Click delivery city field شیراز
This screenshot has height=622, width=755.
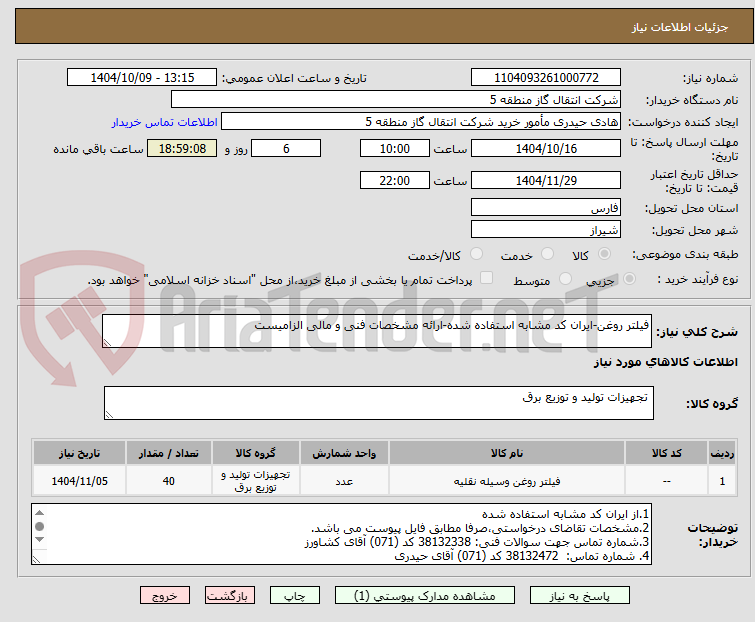point(546,230)
